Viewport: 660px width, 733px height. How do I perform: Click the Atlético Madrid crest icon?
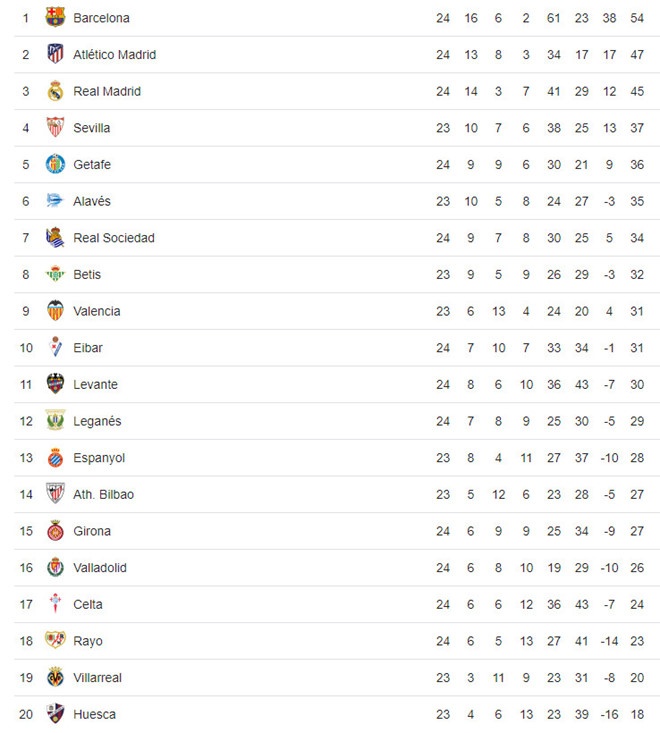(x=55, y=54)
